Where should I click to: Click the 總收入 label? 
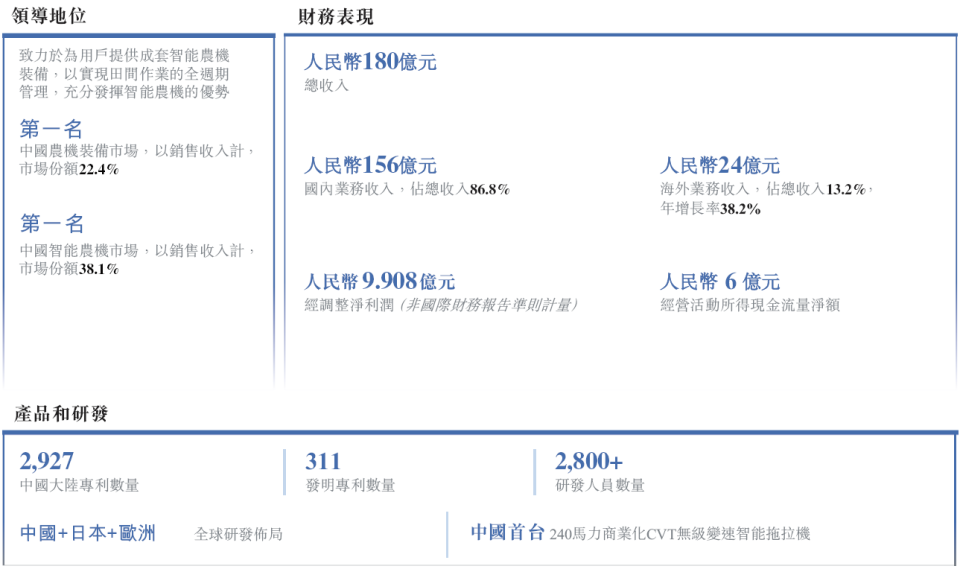tap(326, 85)
